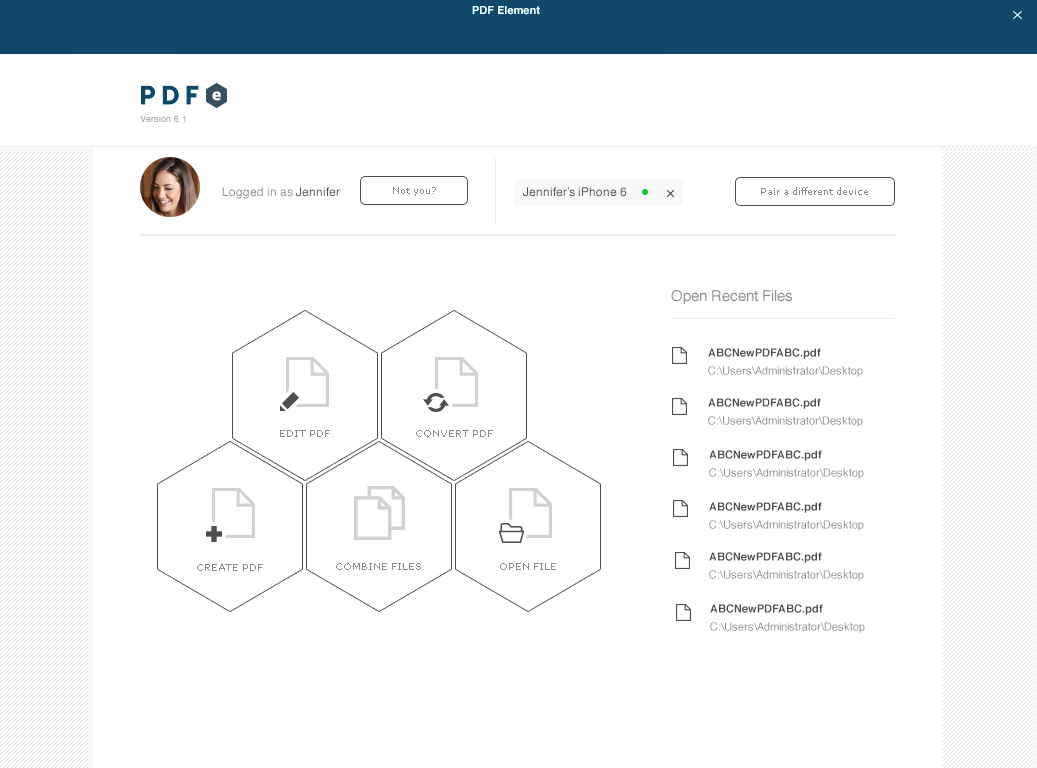Image resolution: width=1037 pixels, height=768 pixels.
Task: Click the Jennifer's iPhone 6 device label
Action: (x=574, y=192)
